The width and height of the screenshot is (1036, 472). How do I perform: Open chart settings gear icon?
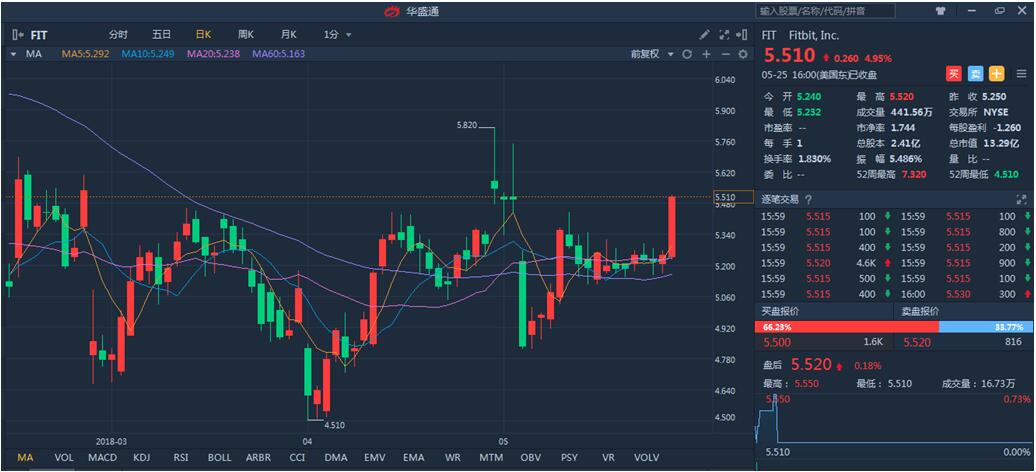(743, 54)
